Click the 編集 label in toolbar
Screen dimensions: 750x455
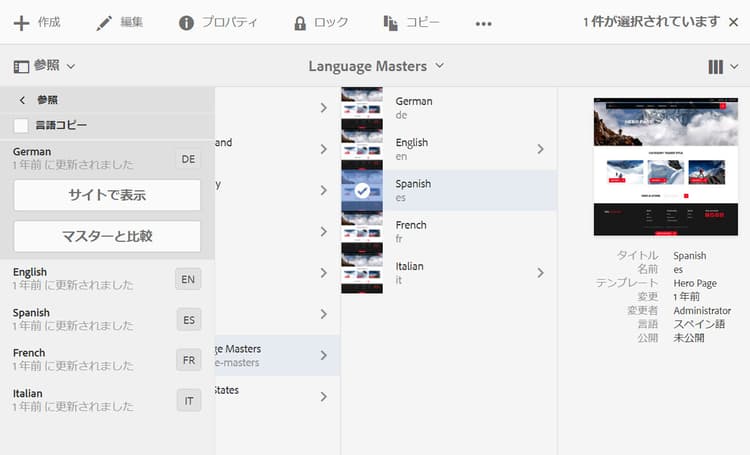click(x=132, y=22)
